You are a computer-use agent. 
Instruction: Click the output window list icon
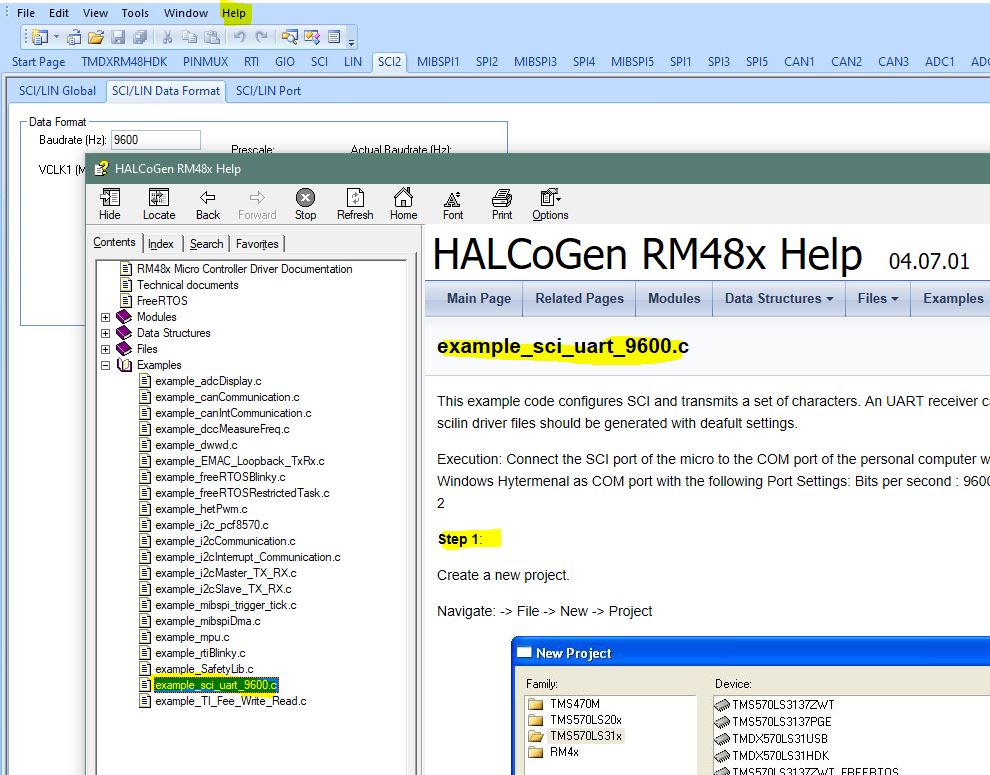click(x=335, y=37)
